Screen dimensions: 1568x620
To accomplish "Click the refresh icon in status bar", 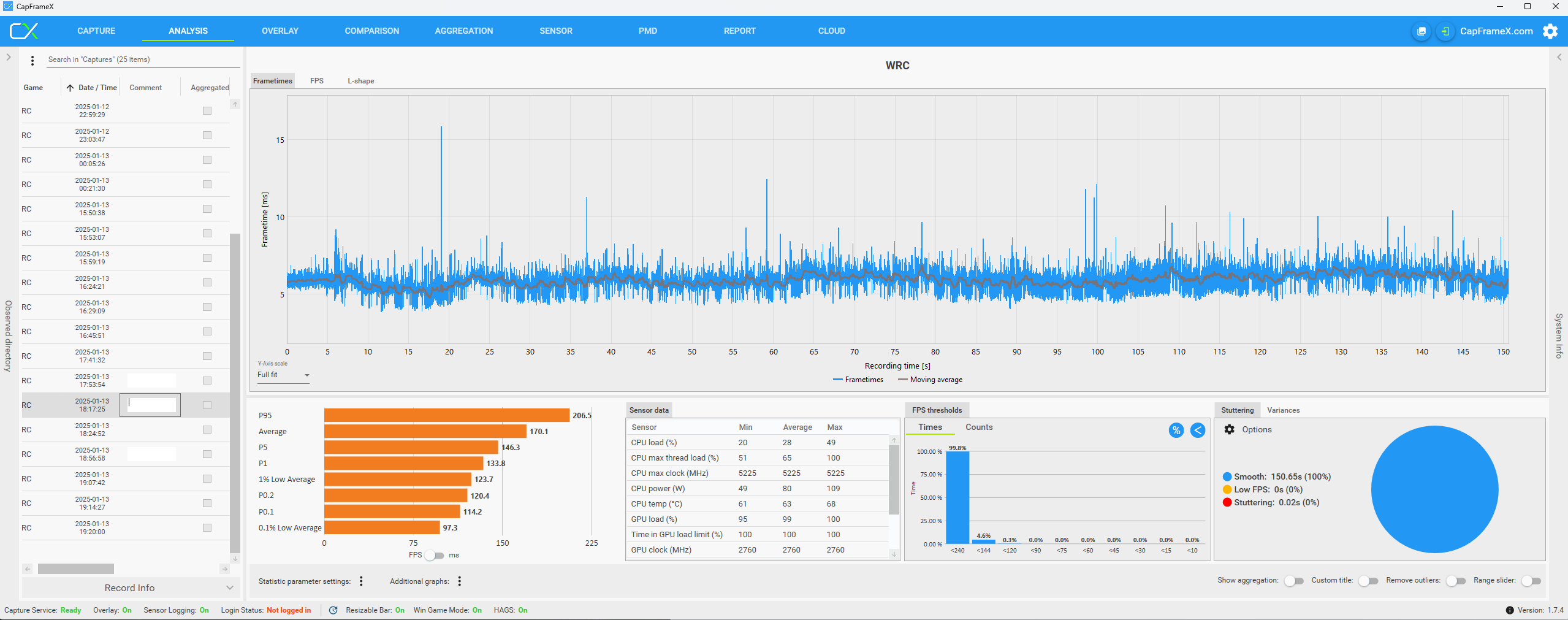I will [333, 610].
